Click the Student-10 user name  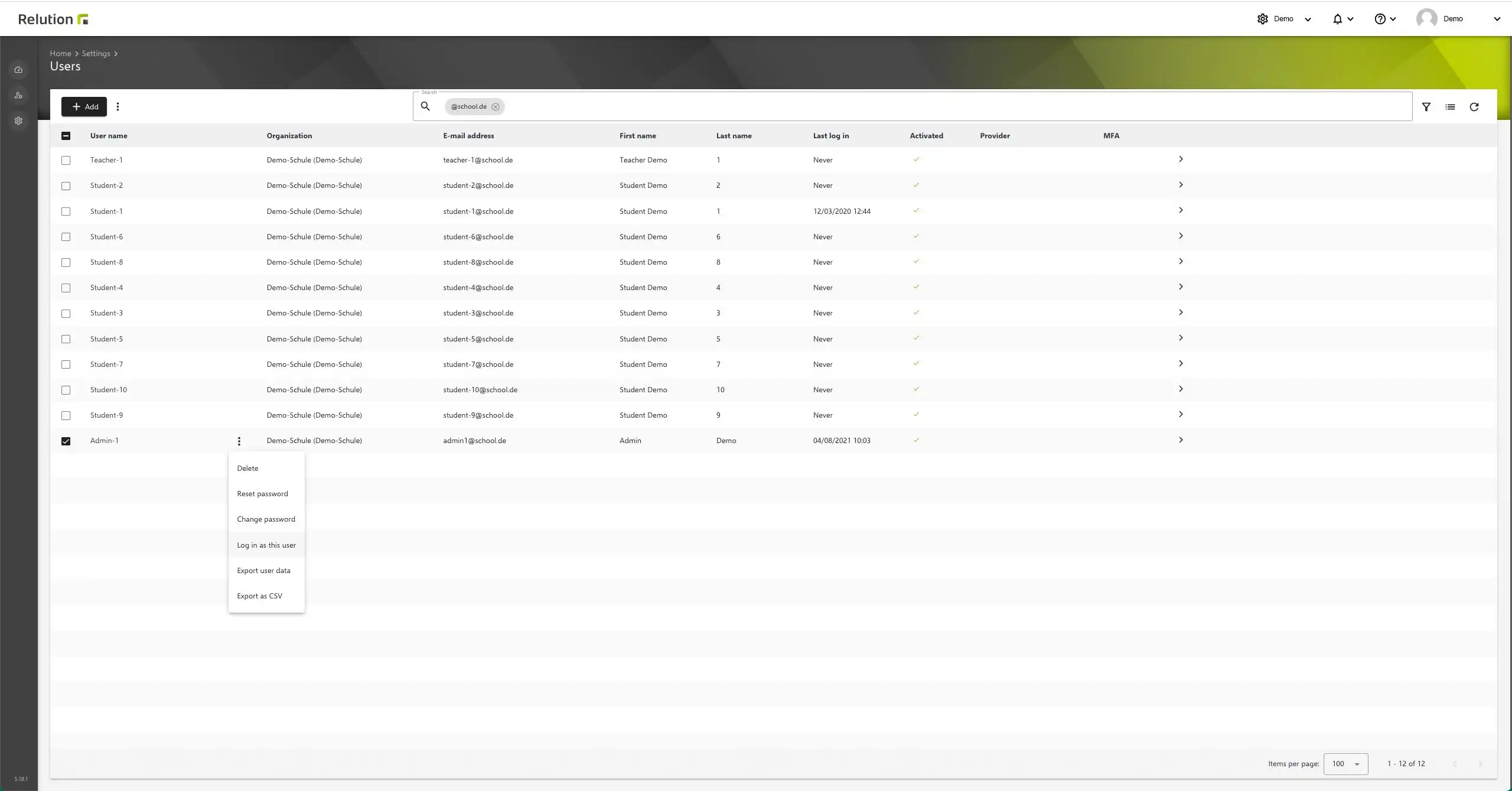pyautogui.click(x=109, y=390)
